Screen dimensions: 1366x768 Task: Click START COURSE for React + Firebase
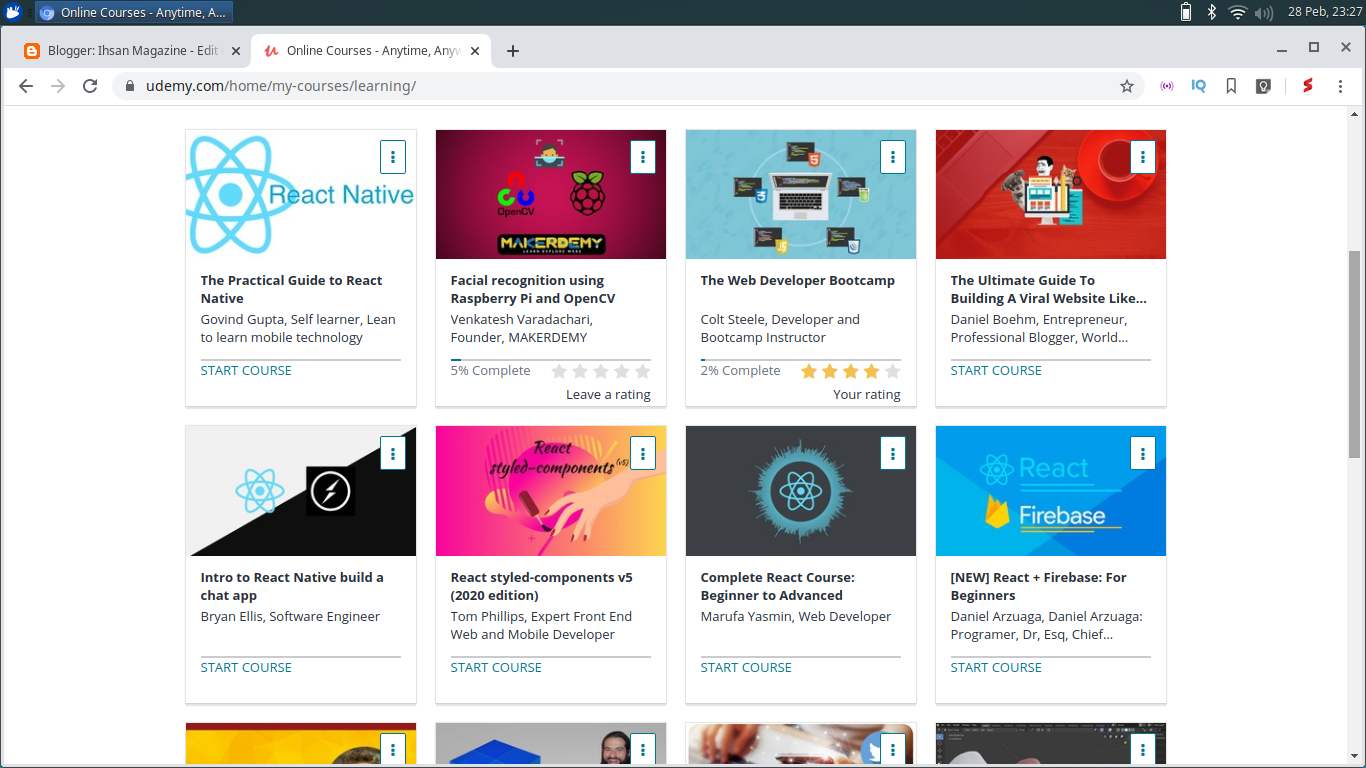click(996, 667)
